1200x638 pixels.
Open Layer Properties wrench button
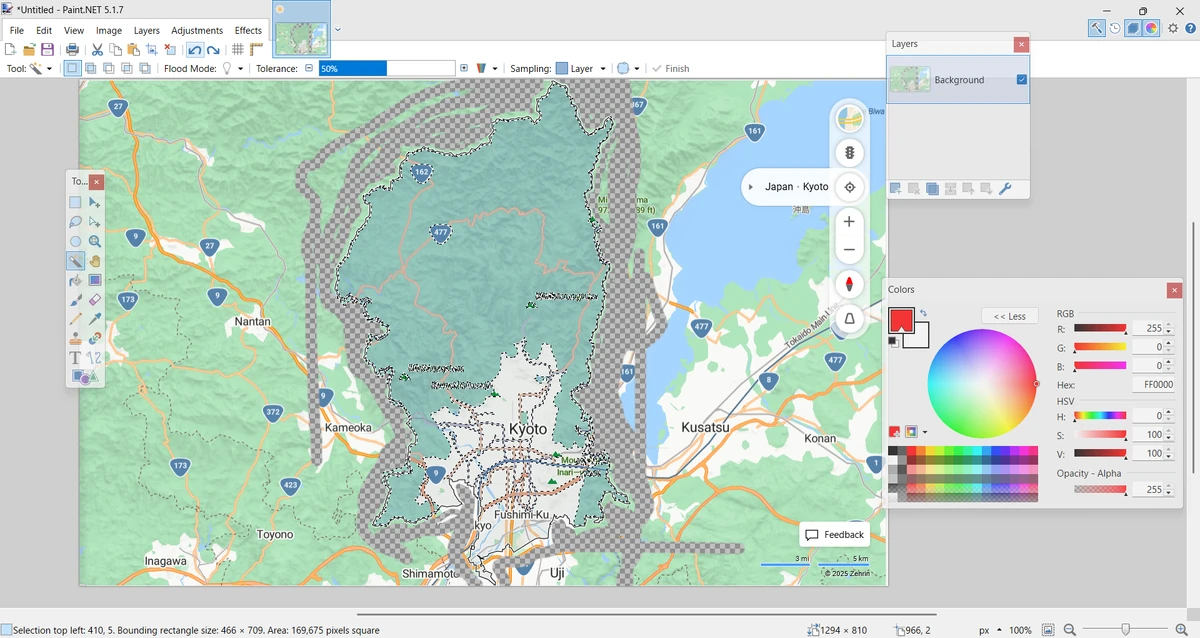1005,189
